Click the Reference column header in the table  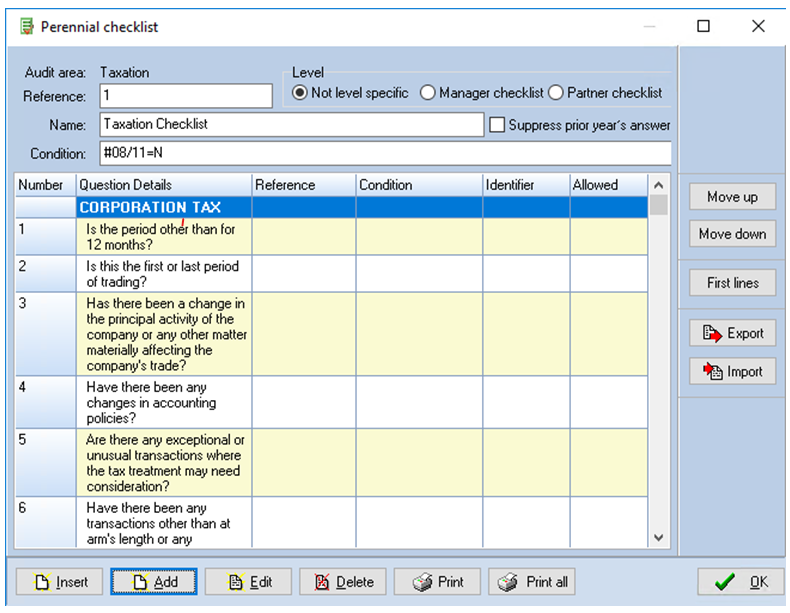(x=304, y=185)
